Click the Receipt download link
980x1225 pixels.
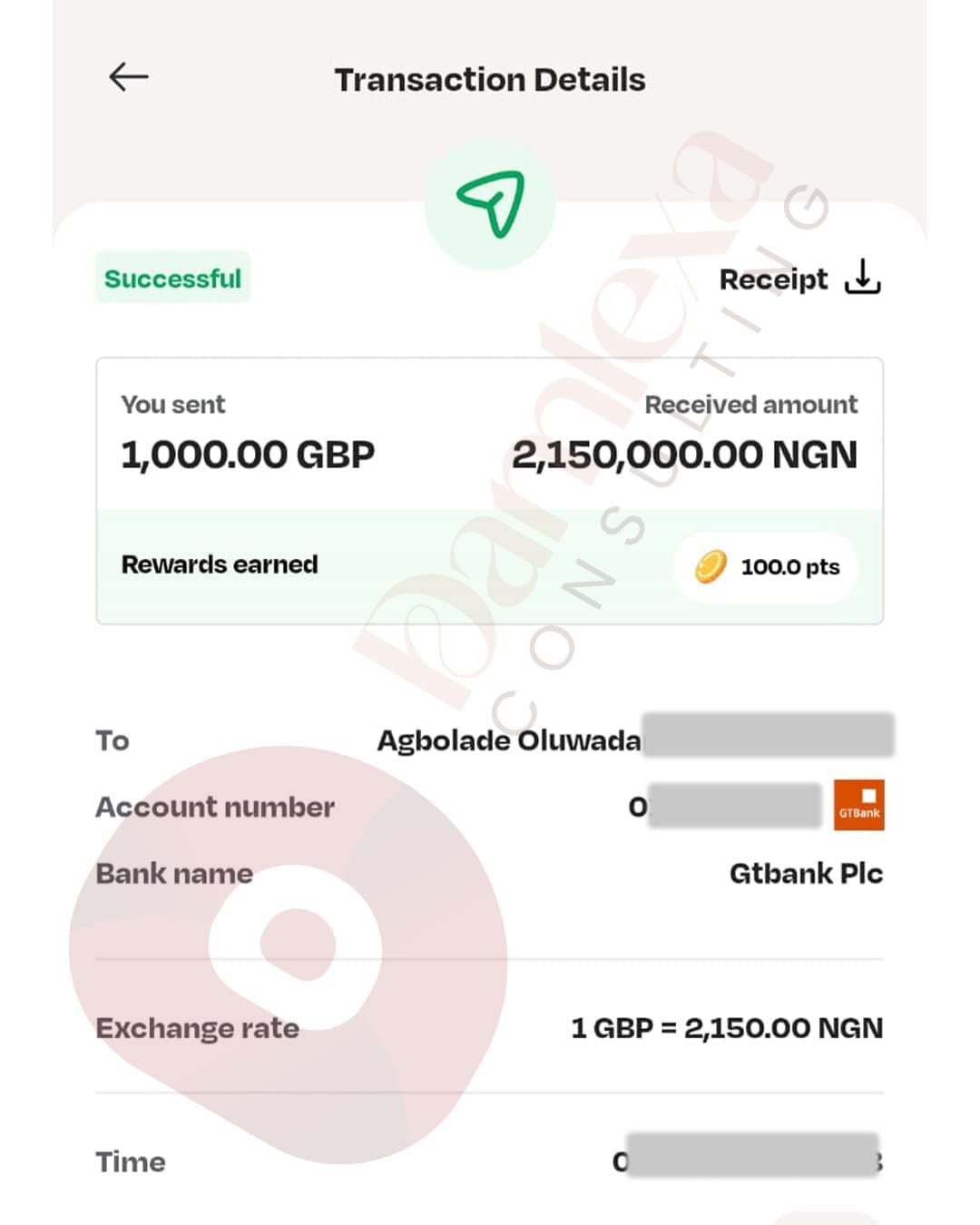click(773, 279)
